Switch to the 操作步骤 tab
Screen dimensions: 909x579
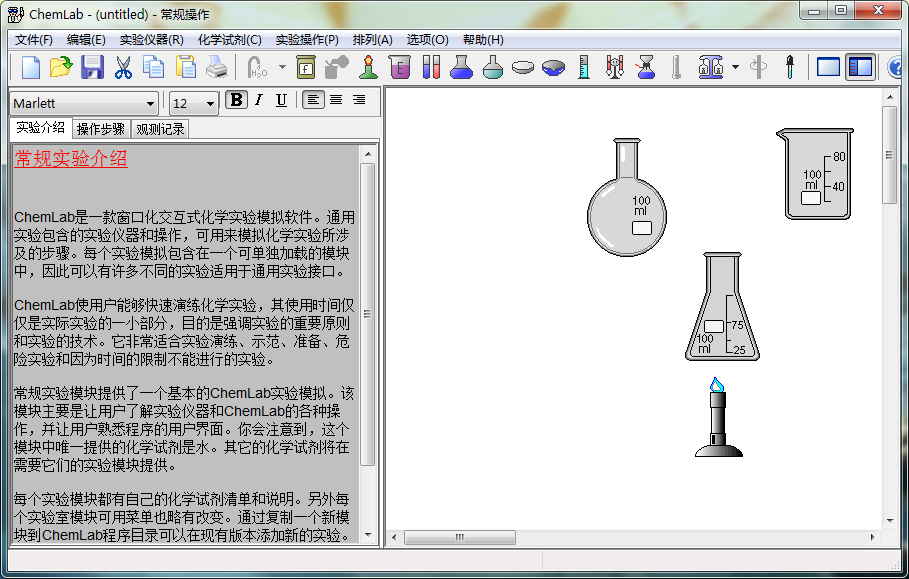101,129
